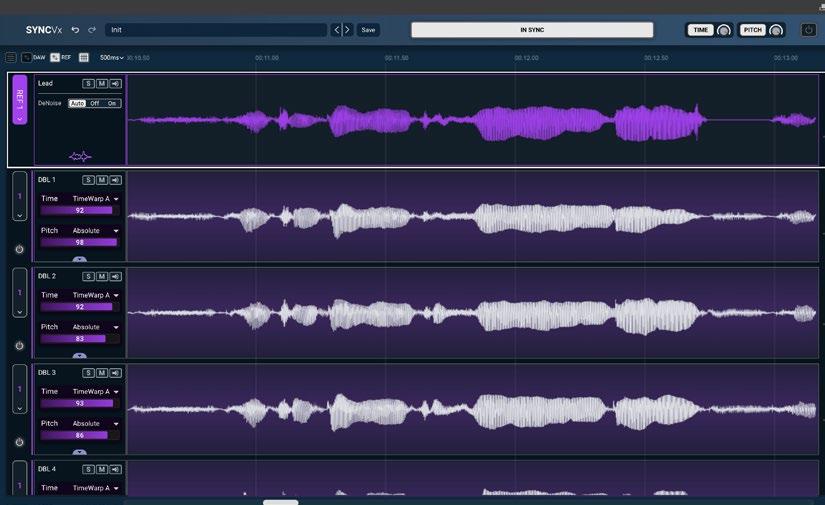Solo the Lead track
The image size is (825, 505).
(x=88, y=84)
